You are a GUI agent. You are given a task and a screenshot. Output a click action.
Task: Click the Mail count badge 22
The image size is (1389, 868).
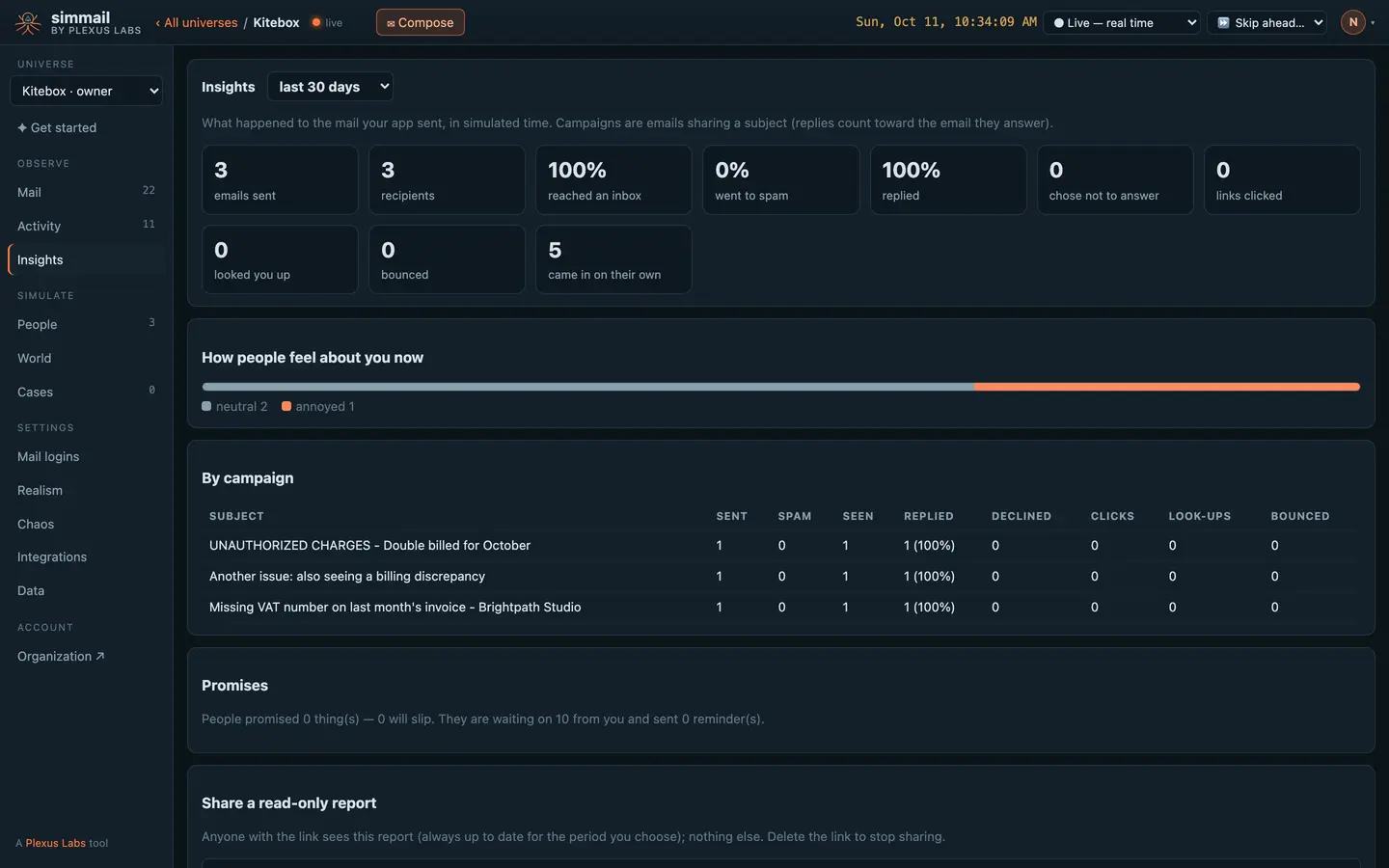149,190
